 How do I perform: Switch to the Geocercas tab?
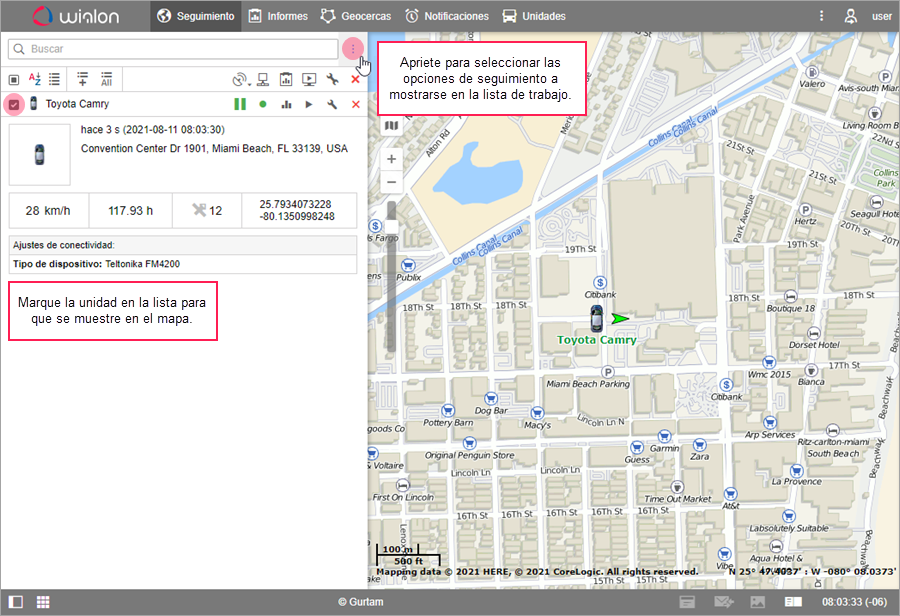pyautogui.click(x=356, y=16)
